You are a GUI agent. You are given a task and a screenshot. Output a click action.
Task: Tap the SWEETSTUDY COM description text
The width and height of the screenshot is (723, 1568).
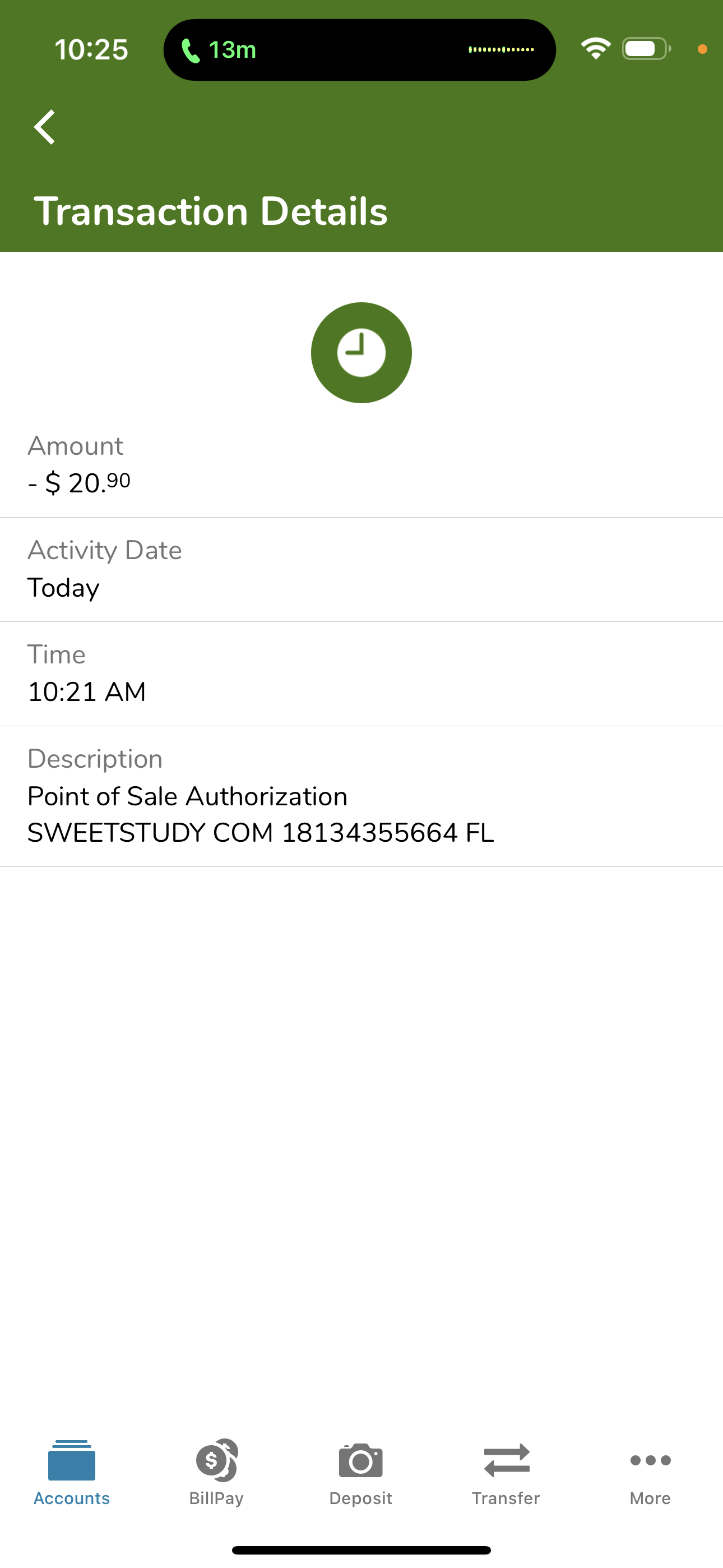tap(261, 833)
